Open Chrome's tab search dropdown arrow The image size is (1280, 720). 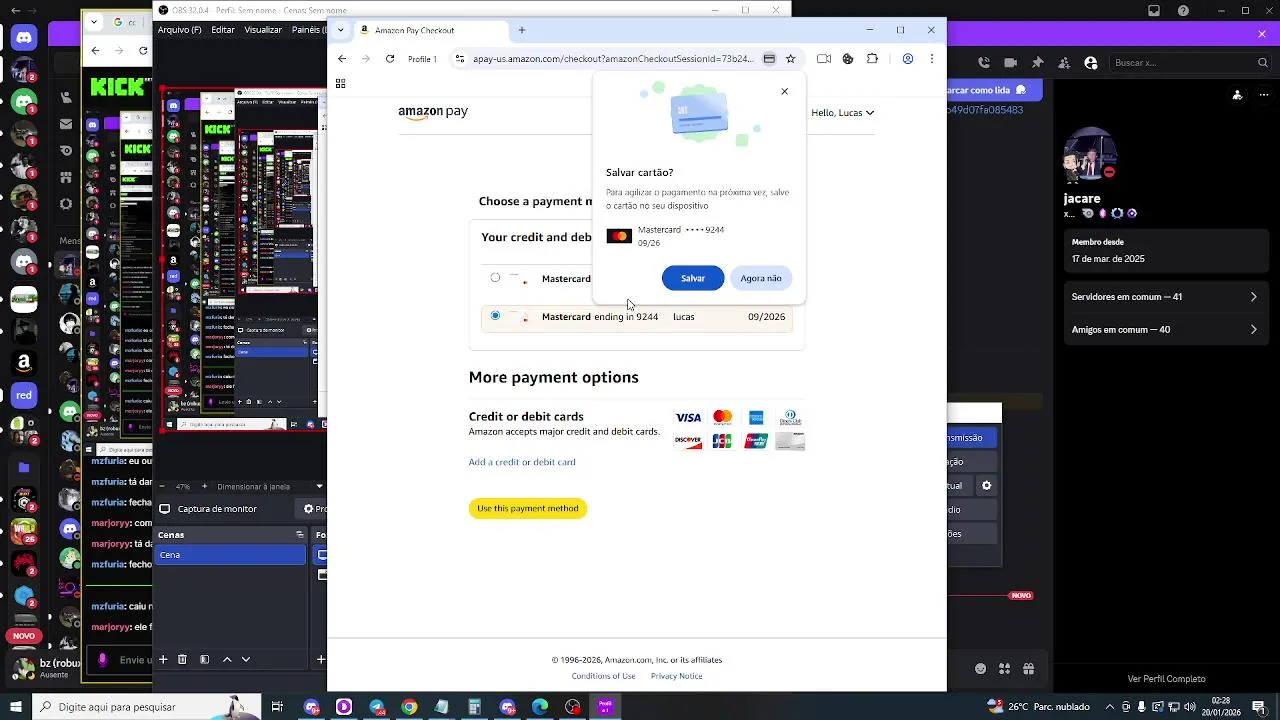(x=340, y=30)
